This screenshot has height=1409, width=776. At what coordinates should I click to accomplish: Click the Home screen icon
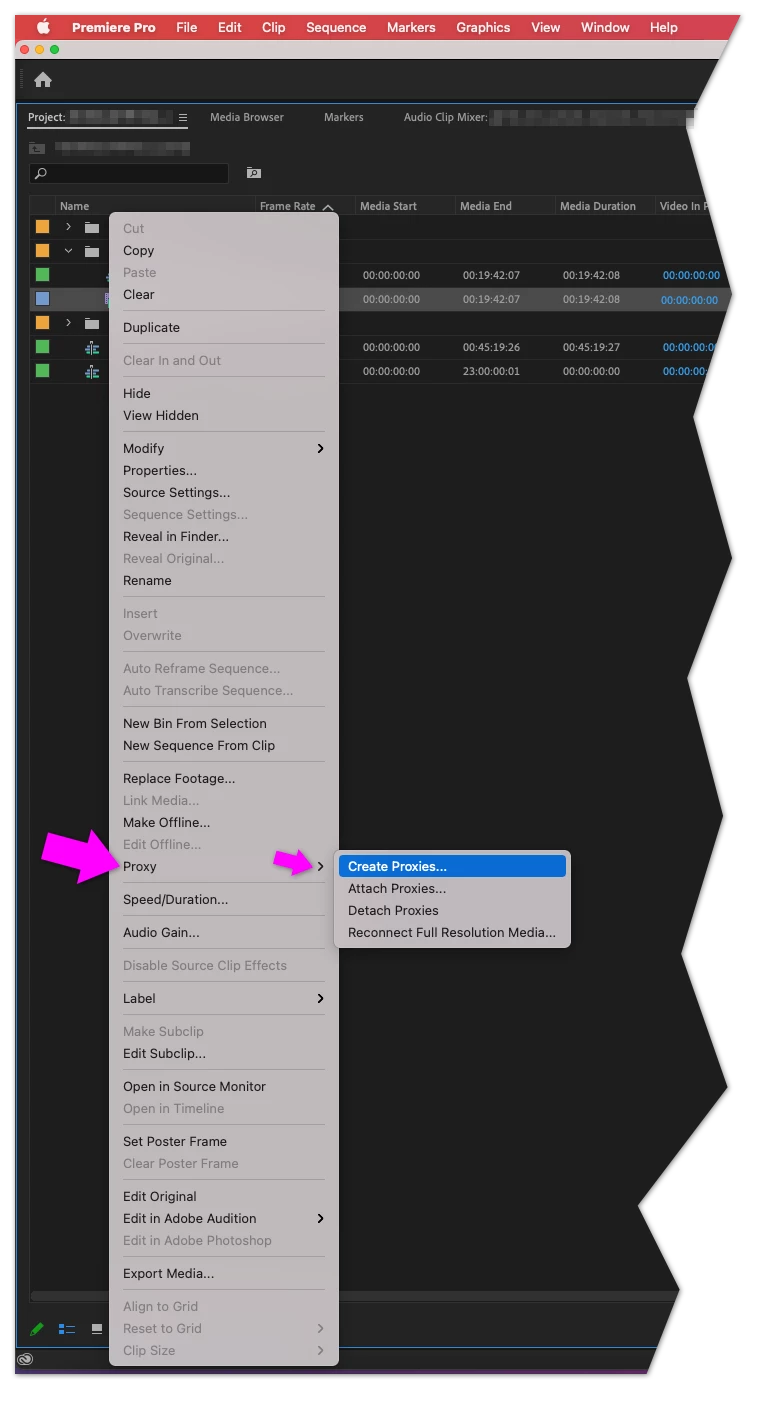click(43, 80)
